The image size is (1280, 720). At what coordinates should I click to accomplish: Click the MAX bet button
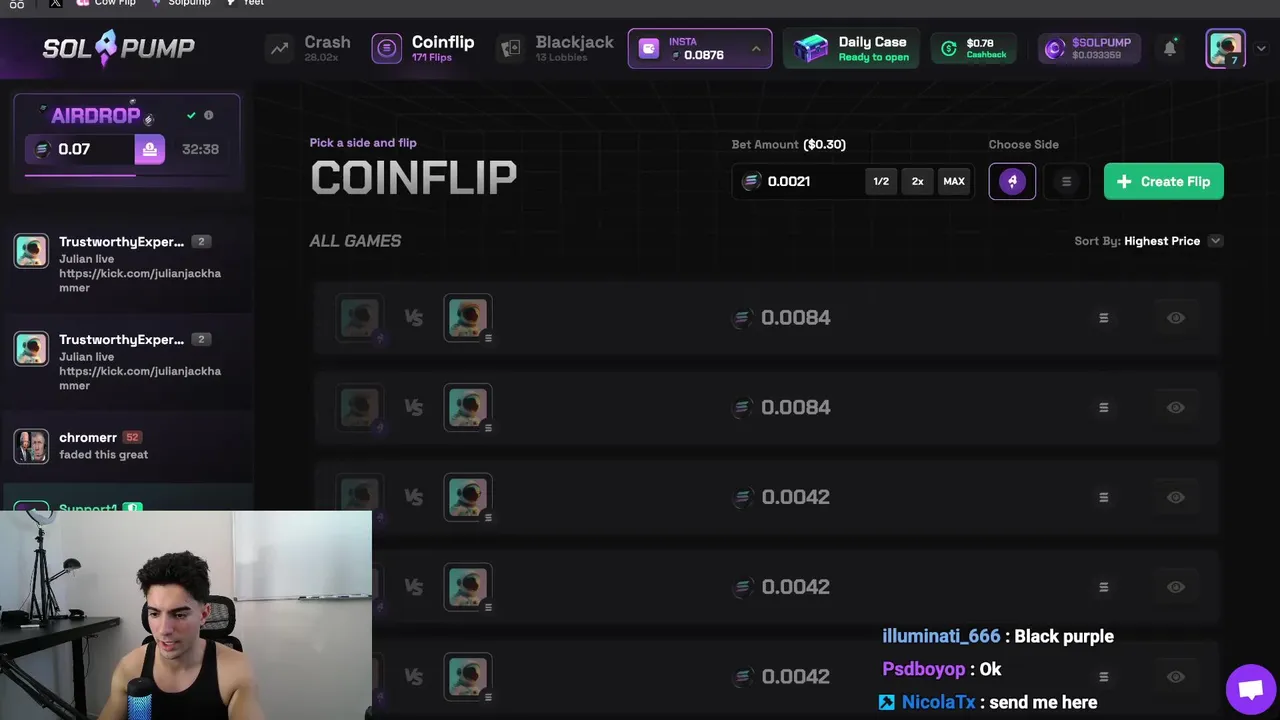click(x=954, y=181)
